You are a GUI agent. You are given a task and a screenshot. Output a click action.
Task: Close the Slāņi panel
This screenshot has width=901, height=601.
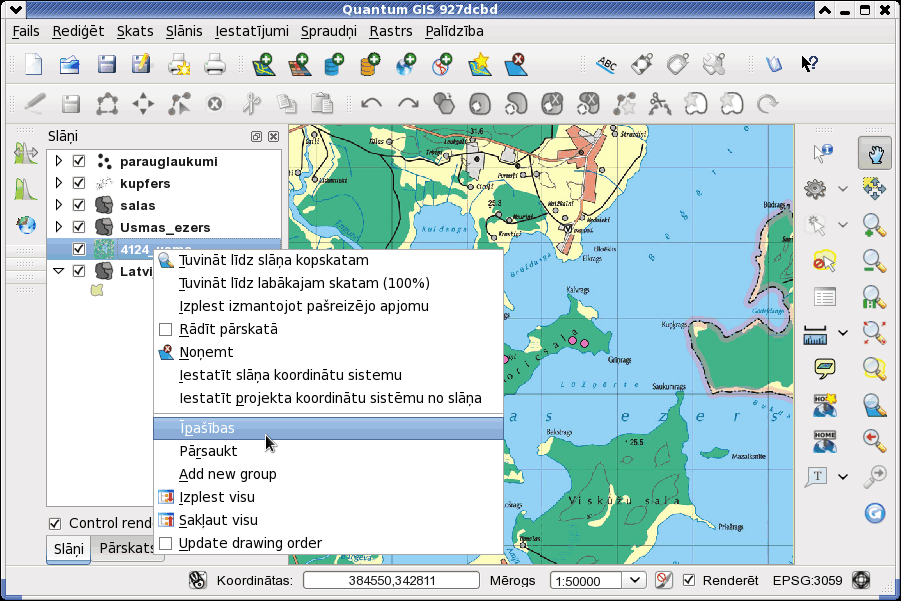click(x=274, y=136)
